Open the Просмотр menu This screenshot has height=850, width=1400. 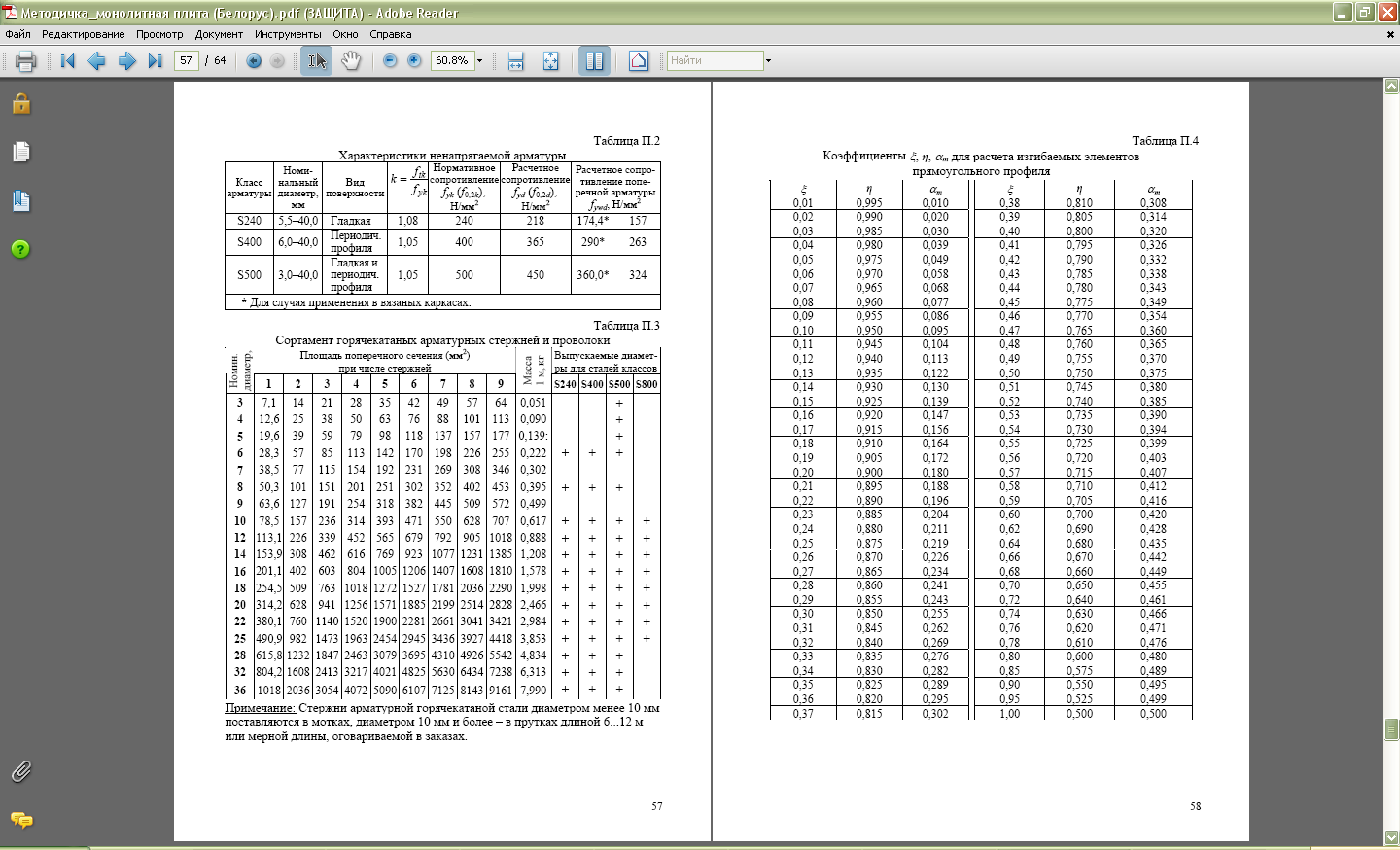(x=159, y=34)
